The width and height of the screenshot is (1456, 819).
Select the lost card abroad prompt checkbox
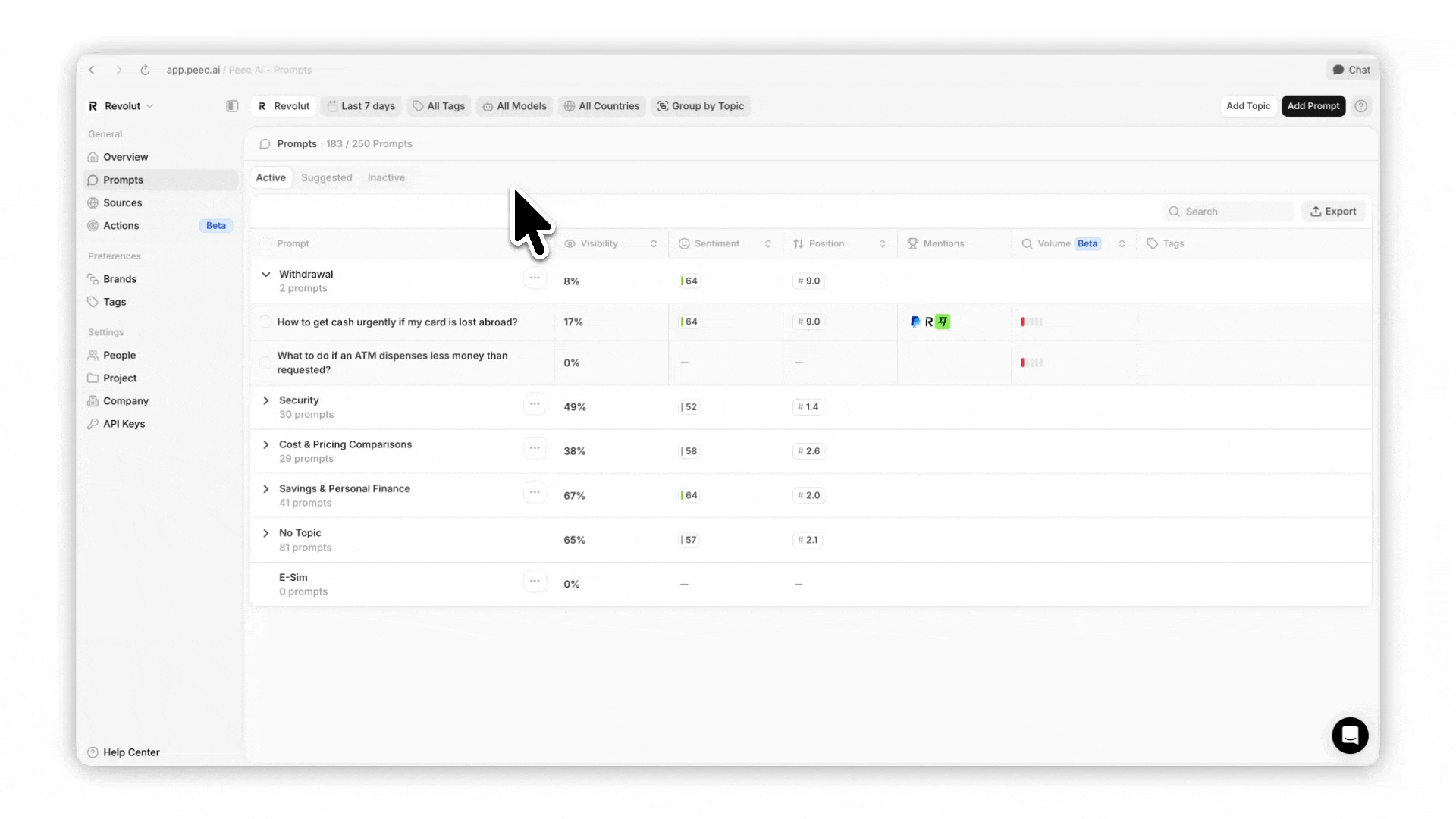tap(265, 322)
